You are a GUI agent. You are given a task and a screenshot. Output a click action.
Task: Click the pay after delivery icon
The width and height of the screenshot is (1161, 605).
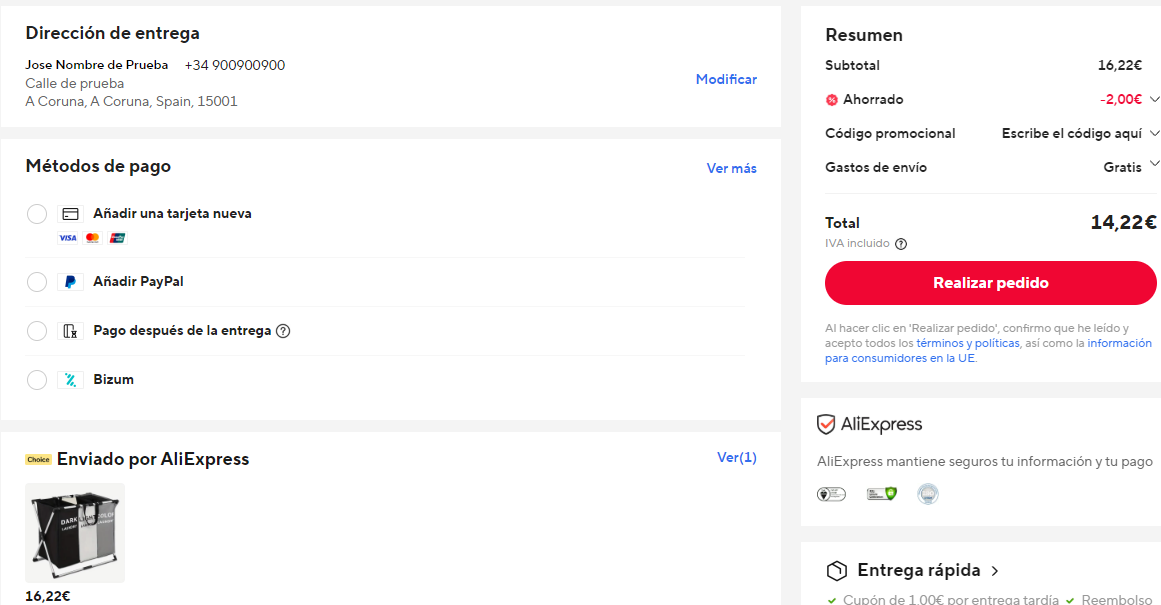coord(70,331)
